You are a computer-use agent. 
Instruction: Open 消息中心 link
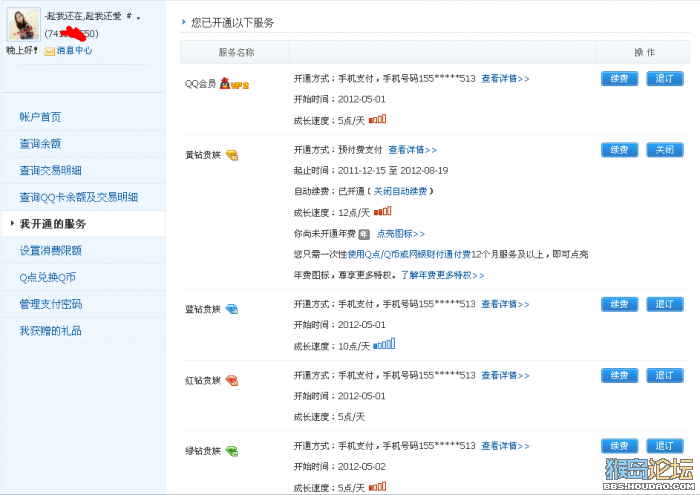pyautogui.click(x=75, y=50)
